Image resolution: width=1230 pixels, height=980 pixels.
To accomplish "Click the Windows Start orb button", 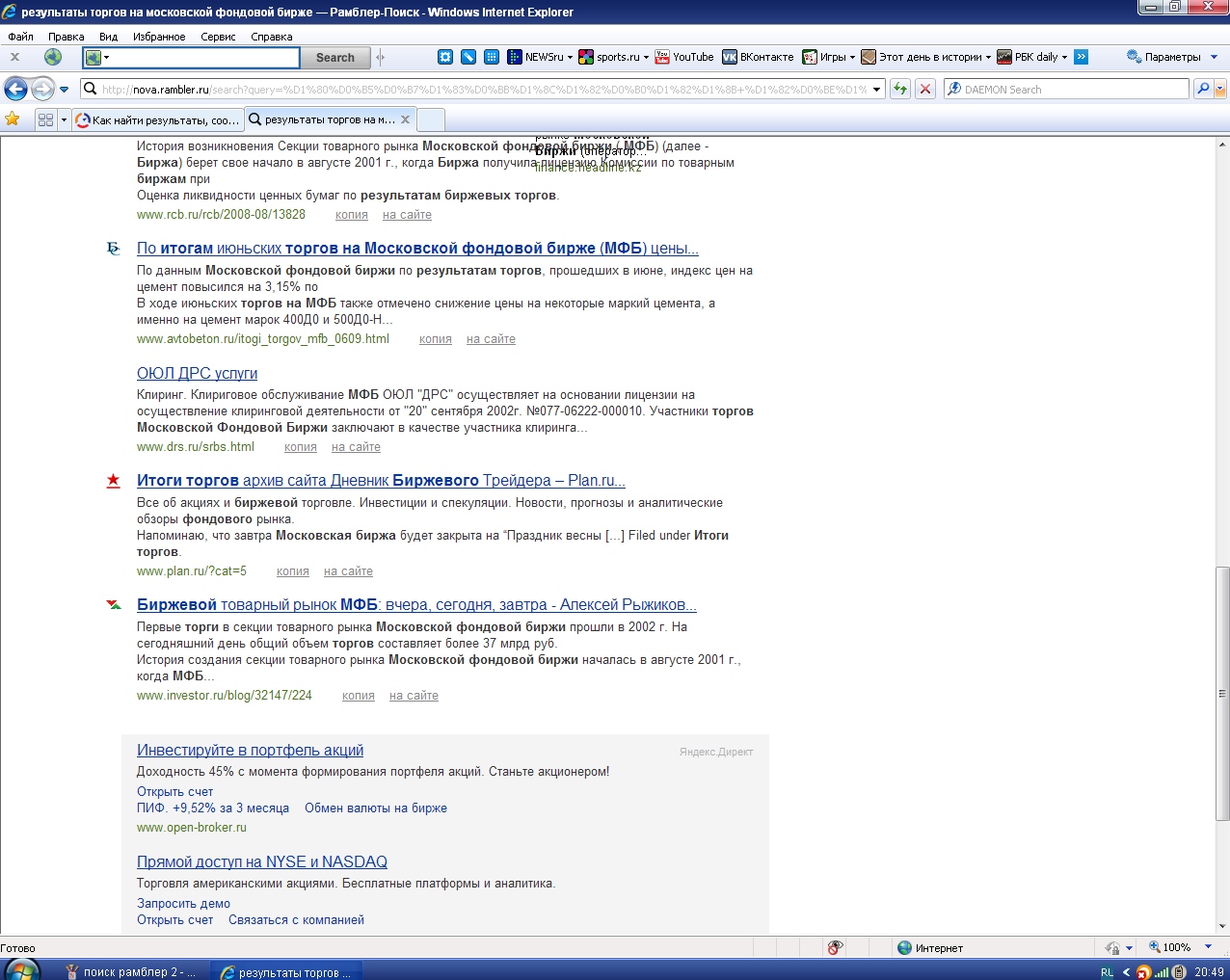I will coord(21,969).
